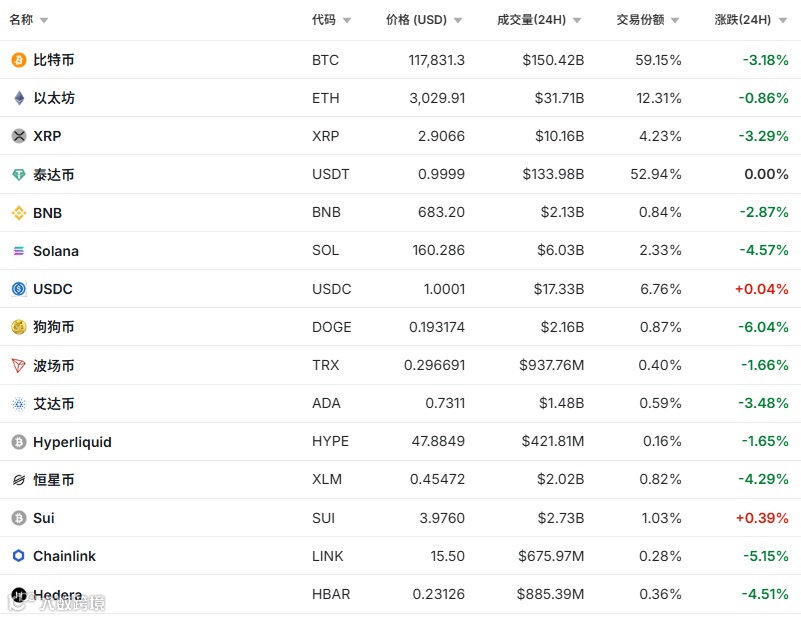Click the Ethereum diamond icon
The image size is (801, 618).
18,98
